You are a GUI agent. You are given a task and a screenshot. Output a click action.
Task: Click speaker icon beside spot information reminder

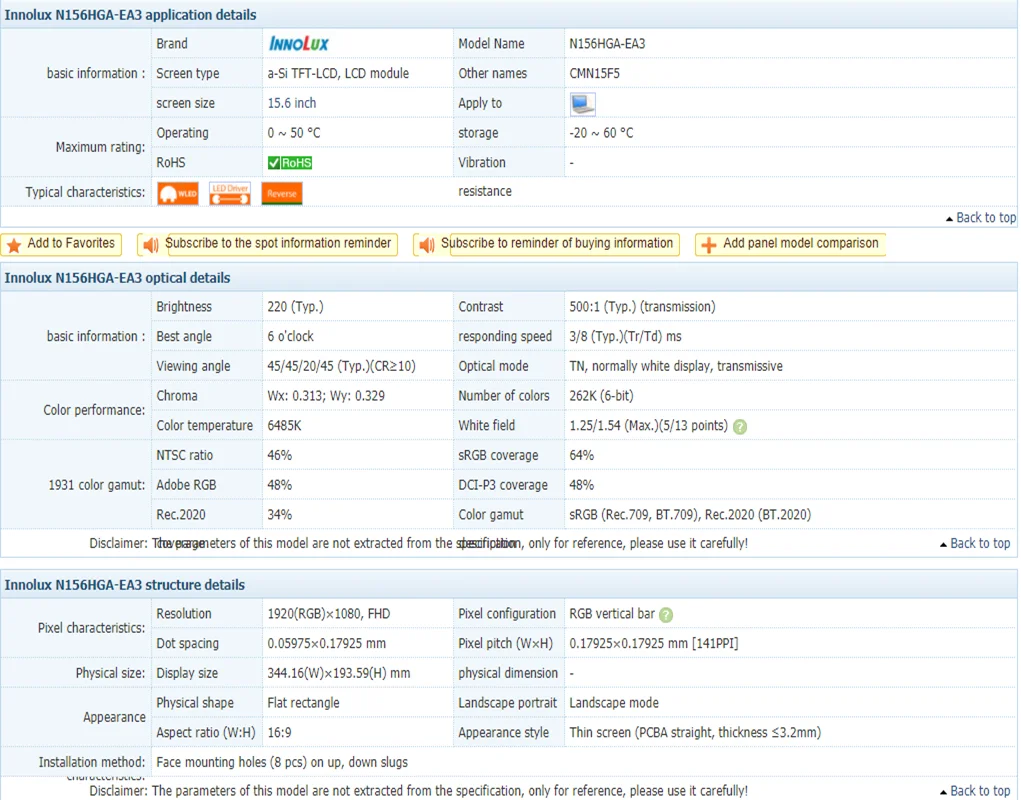tap(151, 245)
